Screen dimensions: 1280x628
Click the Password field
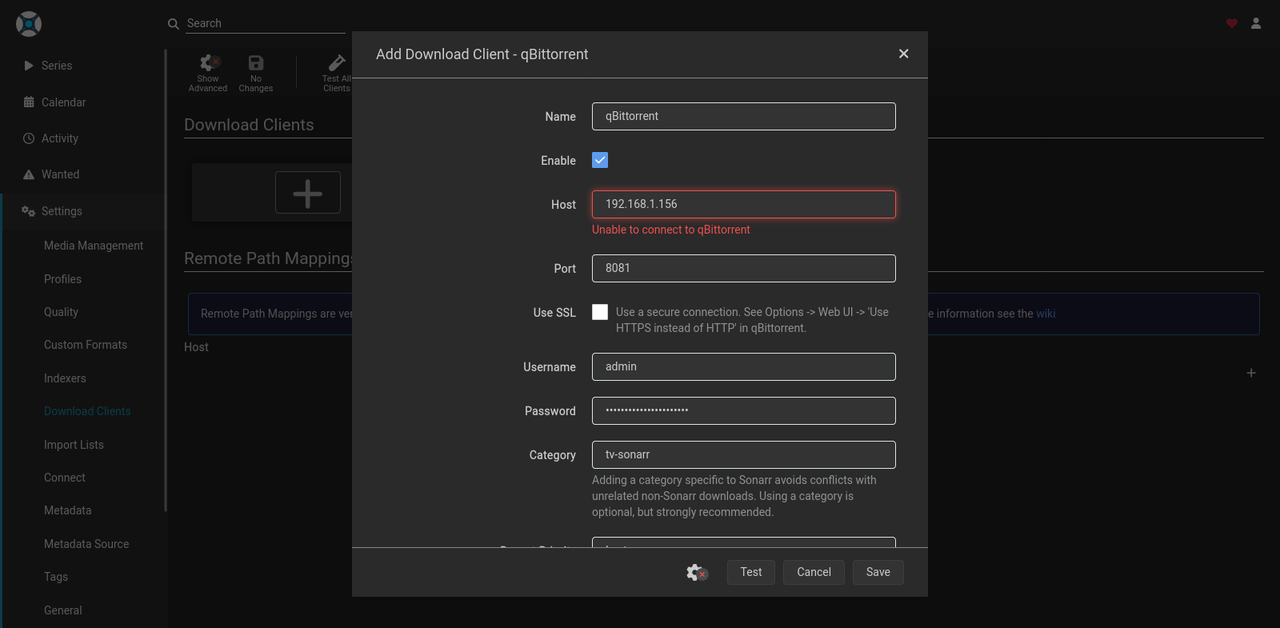(x=744, y=410)
